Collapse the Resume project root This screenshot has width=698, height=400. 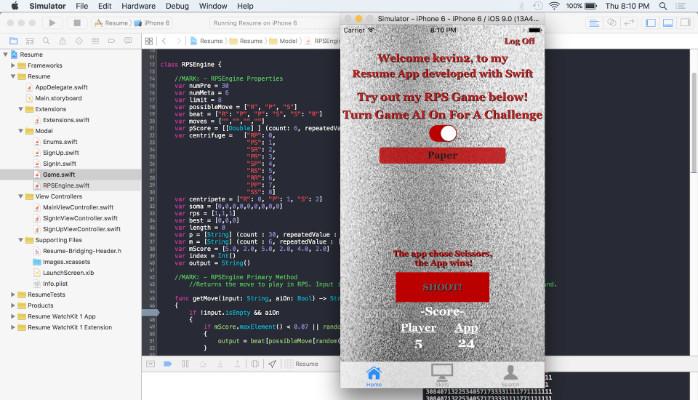point(5,54)
